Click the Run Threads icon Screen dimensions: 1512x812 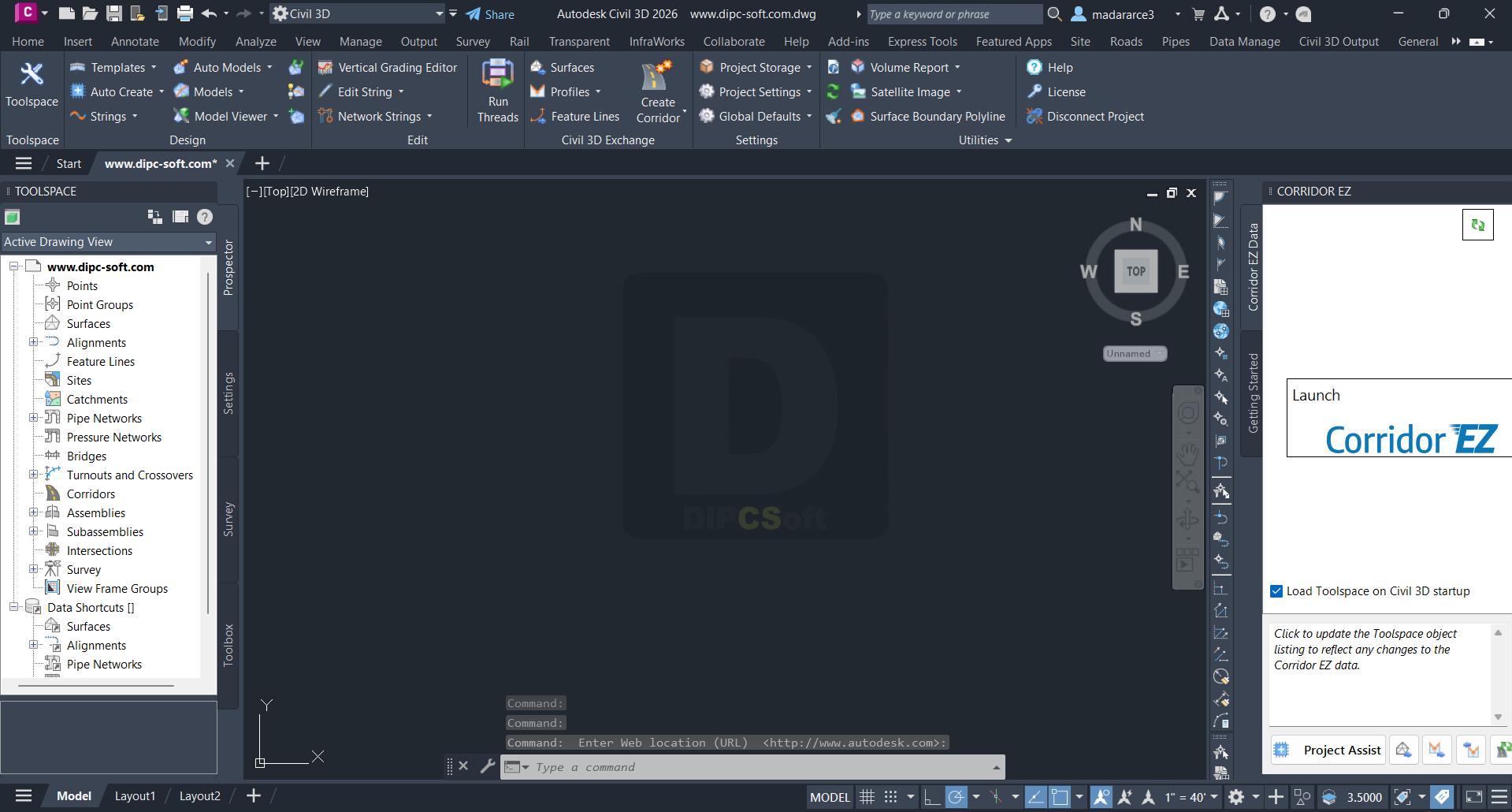point(498,74)
